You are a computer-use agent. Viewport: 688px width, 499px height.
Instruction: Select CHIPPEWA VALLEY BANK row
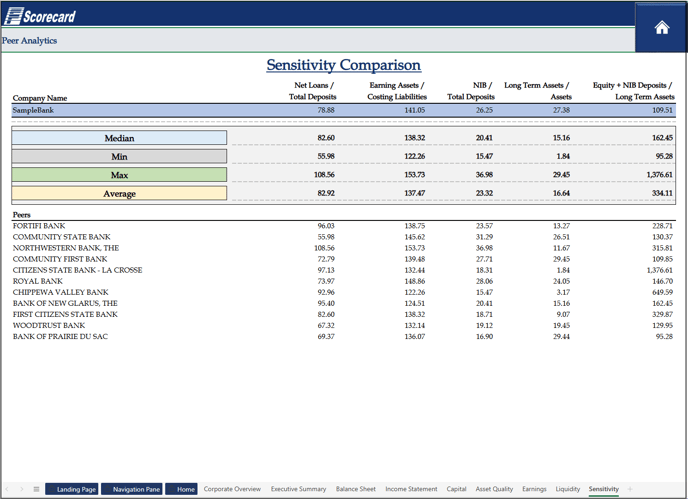coord(344,292)
